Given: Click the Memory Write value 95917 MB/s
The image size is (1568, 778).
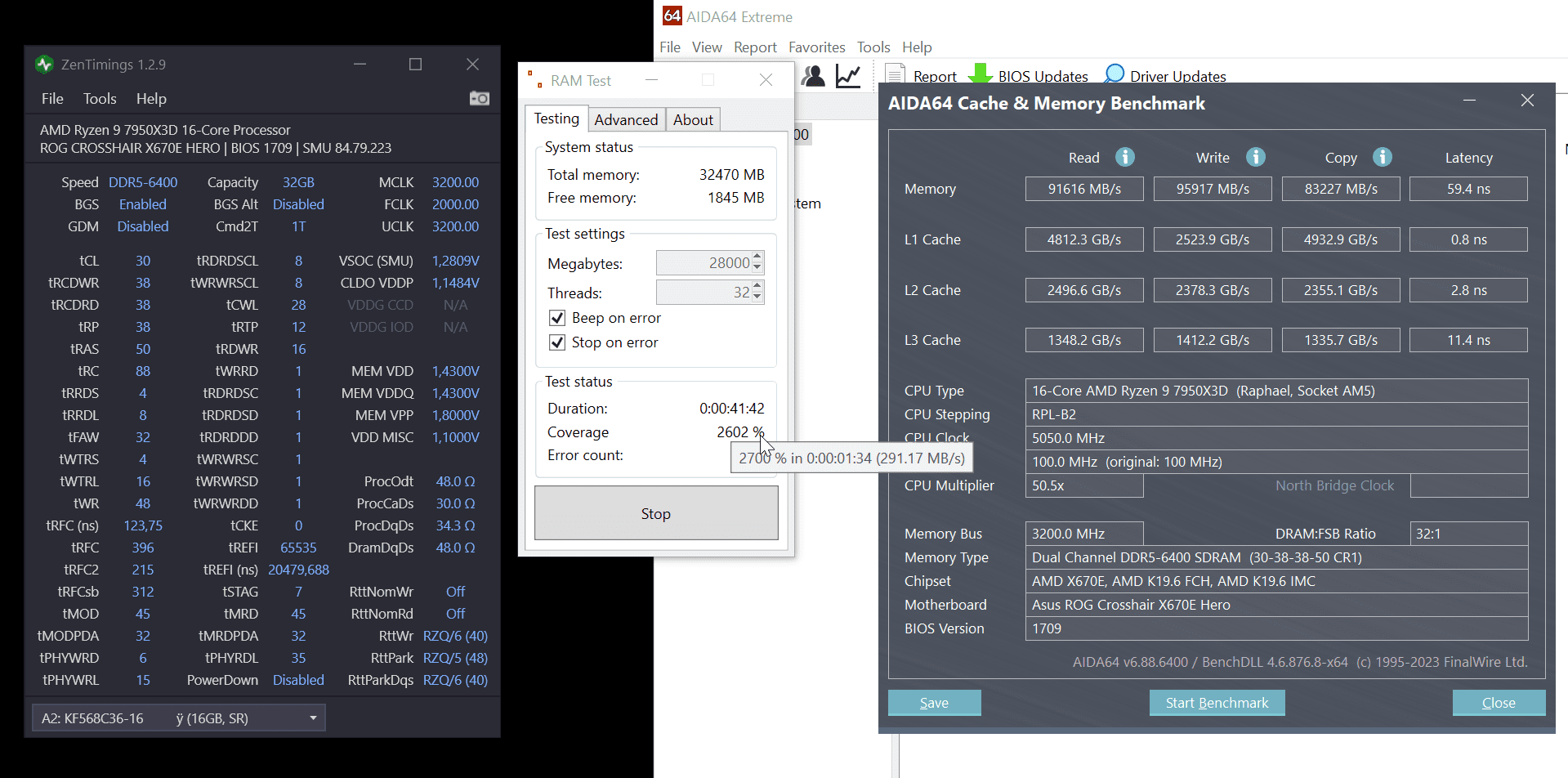Looking at the screenshot, I should (1213, 189).
